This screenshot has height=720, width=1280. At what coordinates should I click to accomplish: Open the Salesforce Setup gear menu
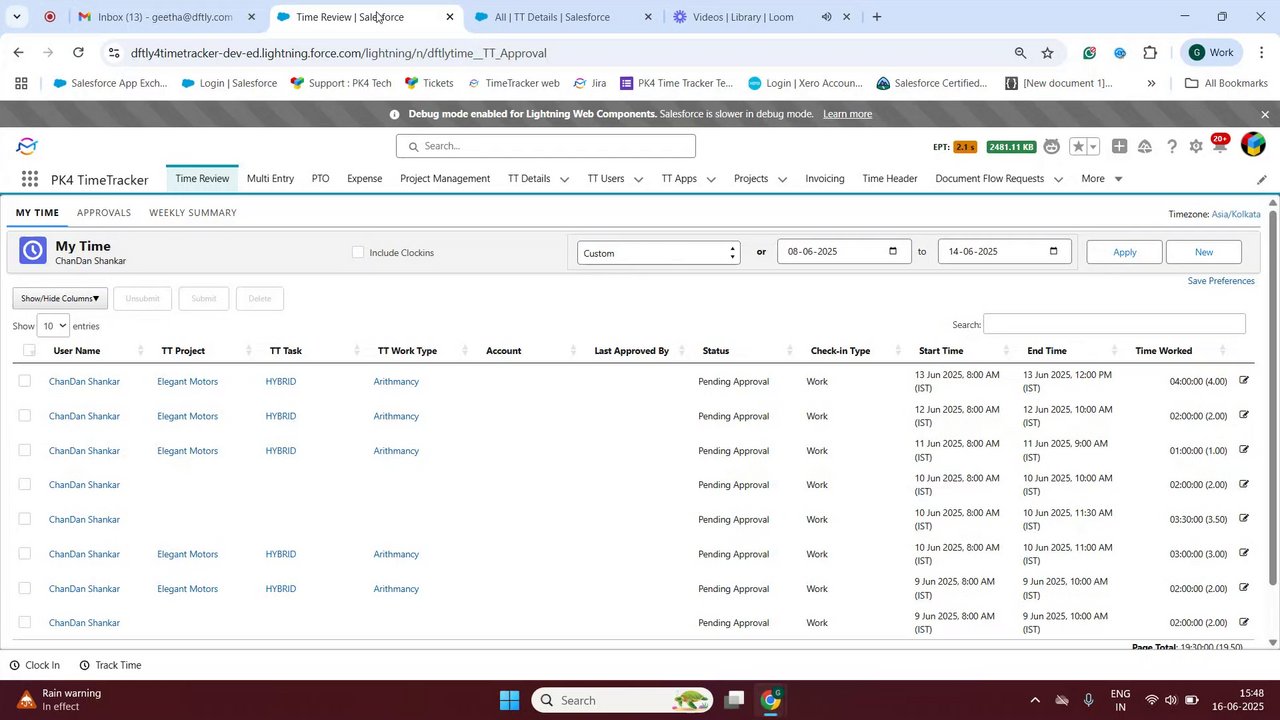click(x=1196, y=147)
